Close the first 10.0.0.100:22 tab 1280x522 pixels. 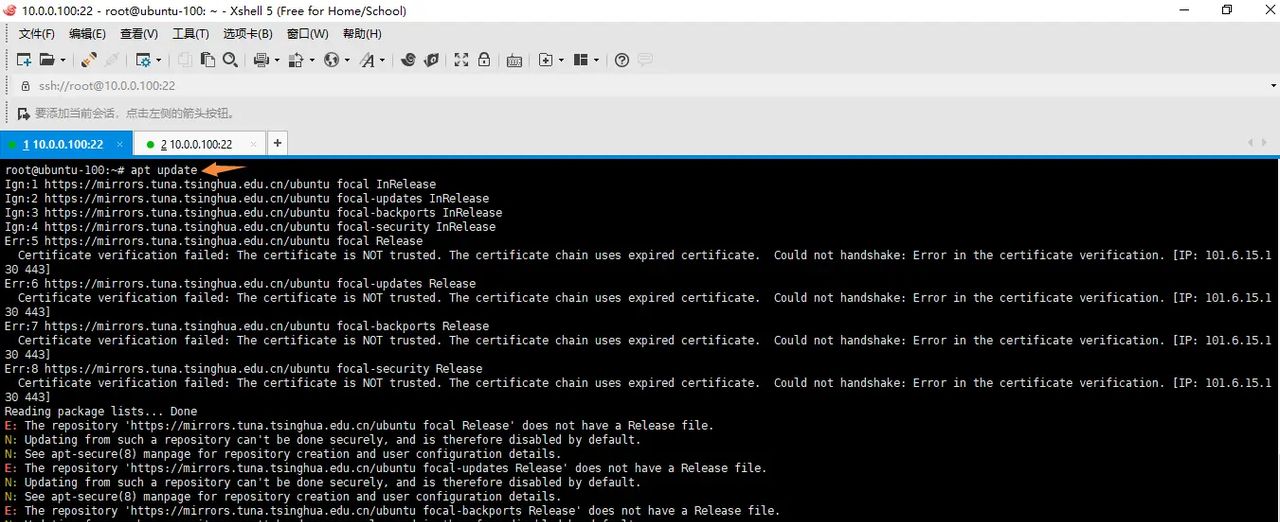120,144
